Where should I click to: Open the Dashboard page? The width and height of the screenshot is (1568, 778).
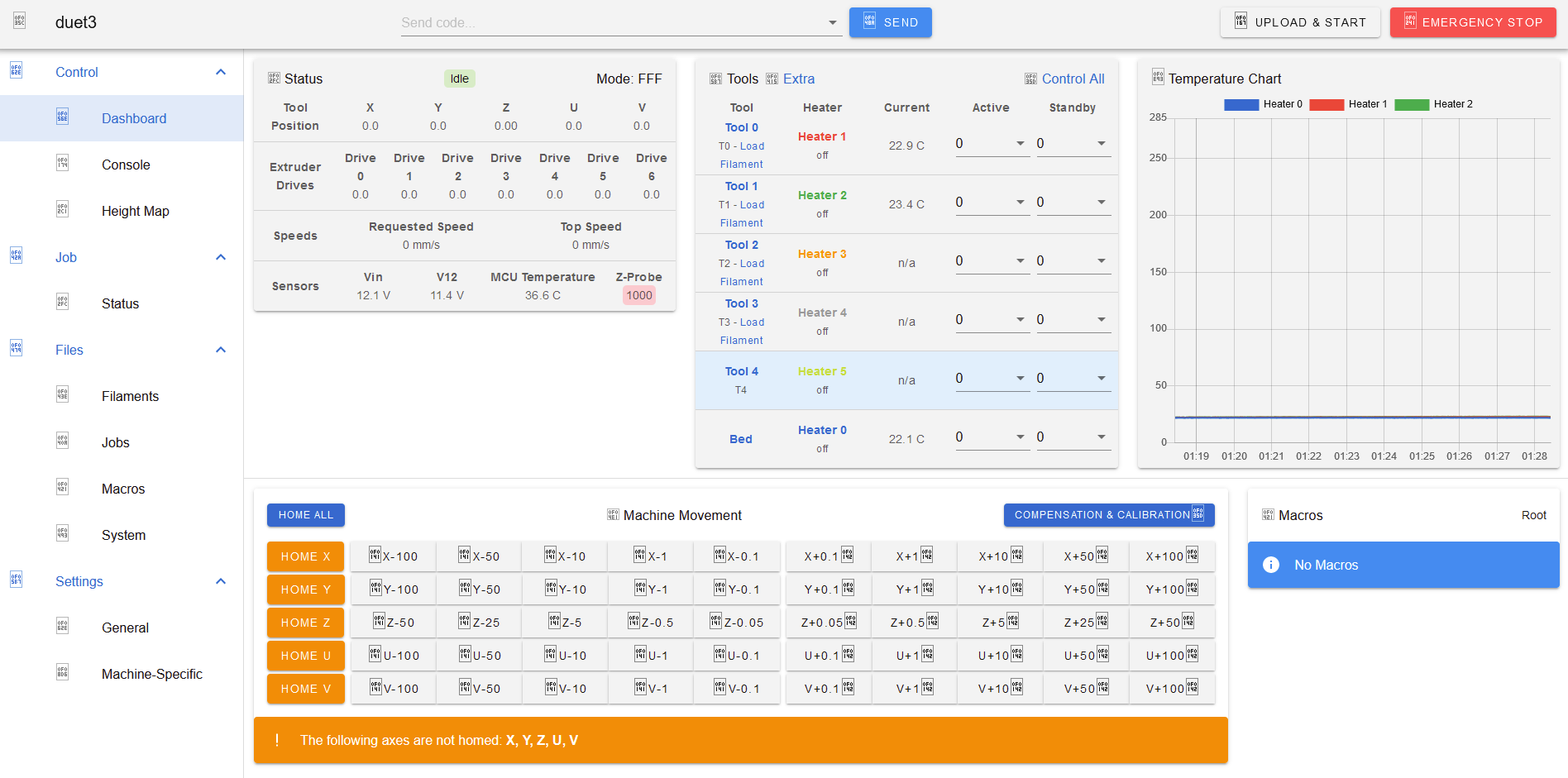coord(122,118)
